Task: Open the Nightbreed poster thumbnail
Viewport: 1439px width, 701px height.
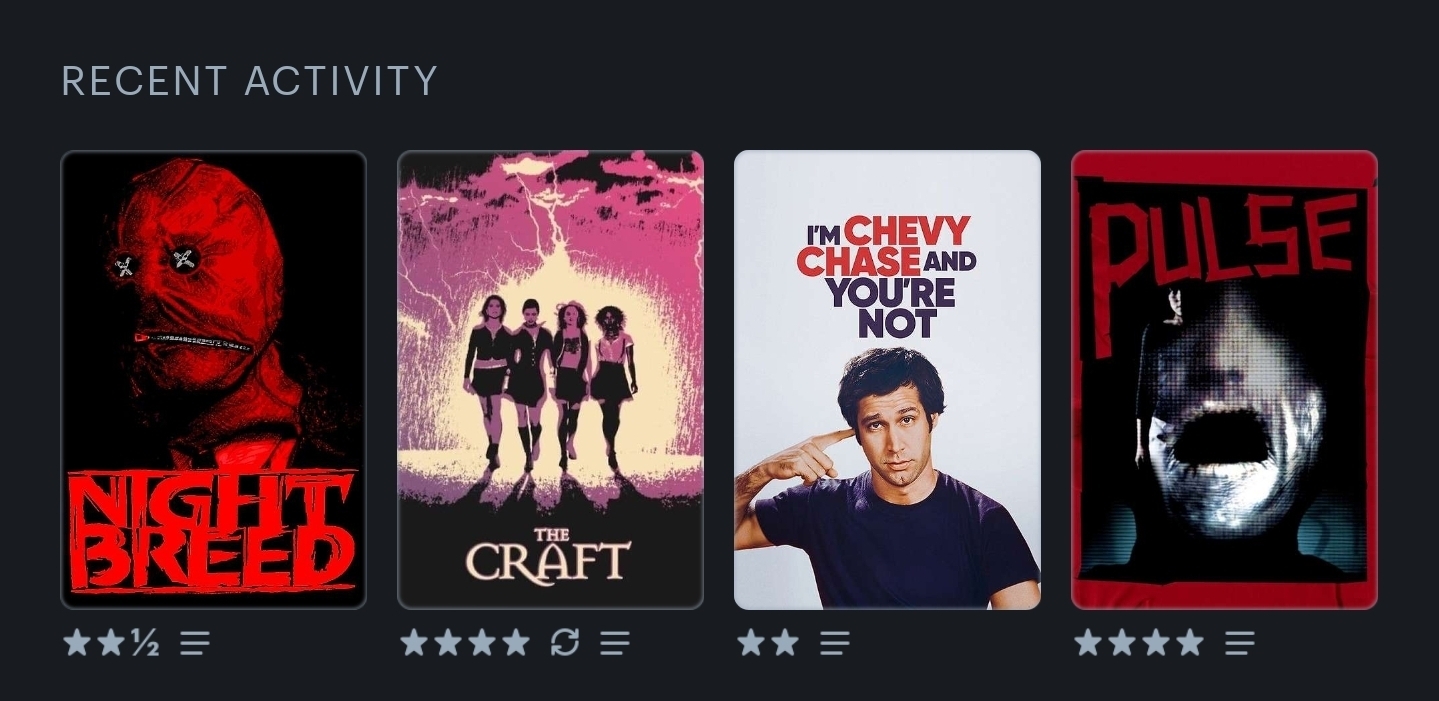Action: [214, 380]
